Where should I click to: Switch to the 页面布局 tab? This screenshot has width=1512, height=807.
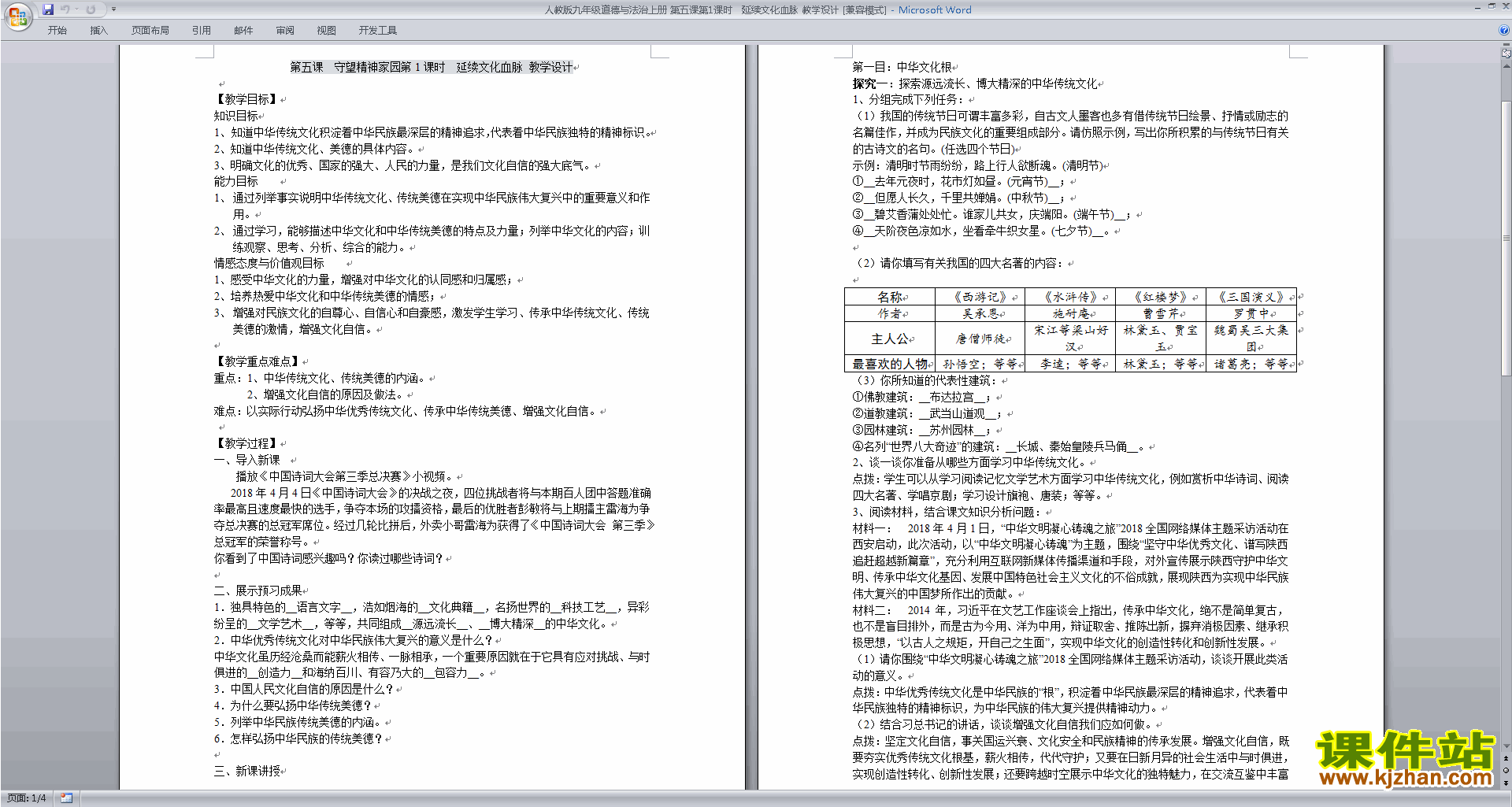[x=150, y=31]
